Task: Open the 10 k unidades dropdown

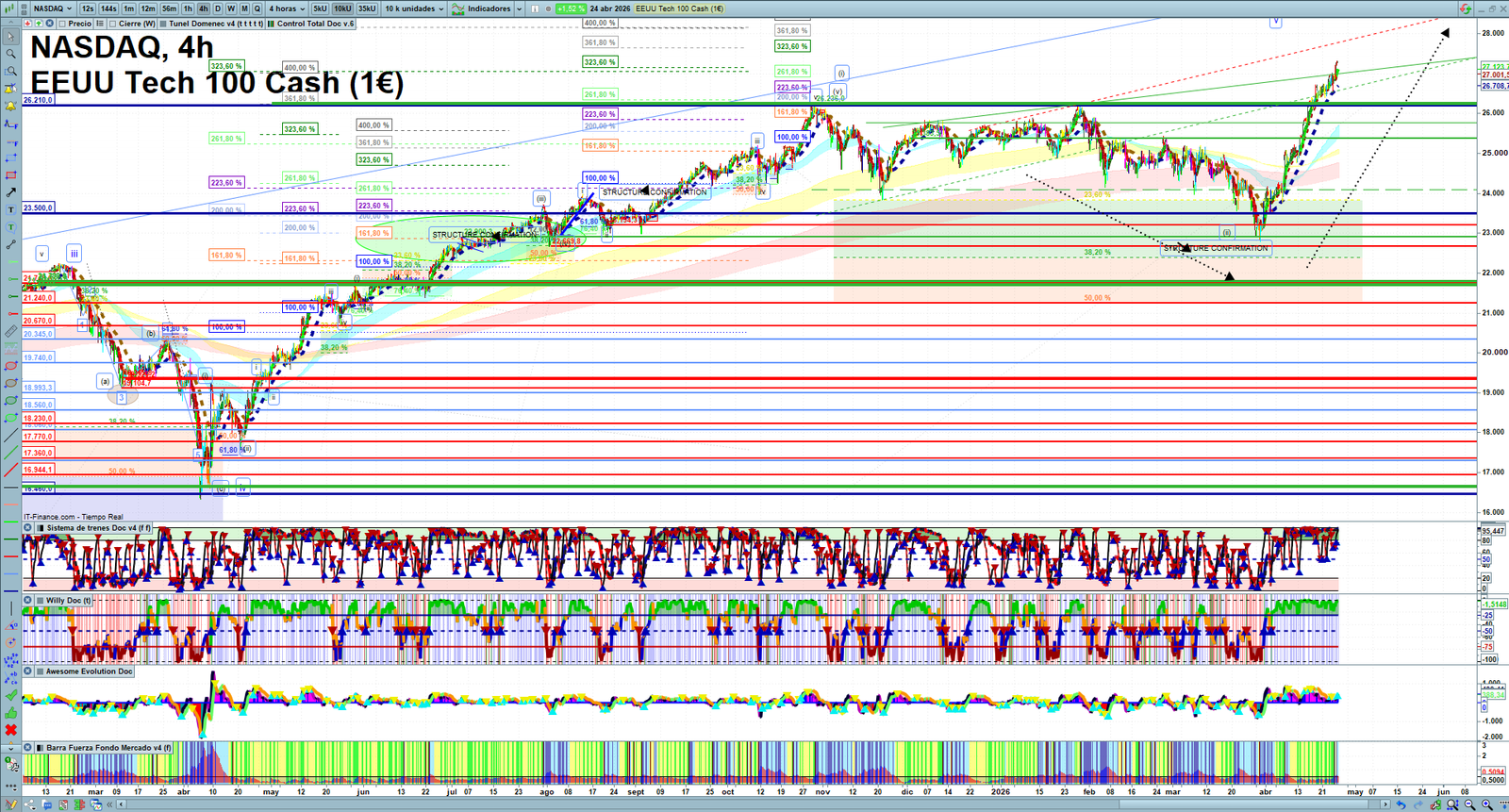Action: click(414, 8)
